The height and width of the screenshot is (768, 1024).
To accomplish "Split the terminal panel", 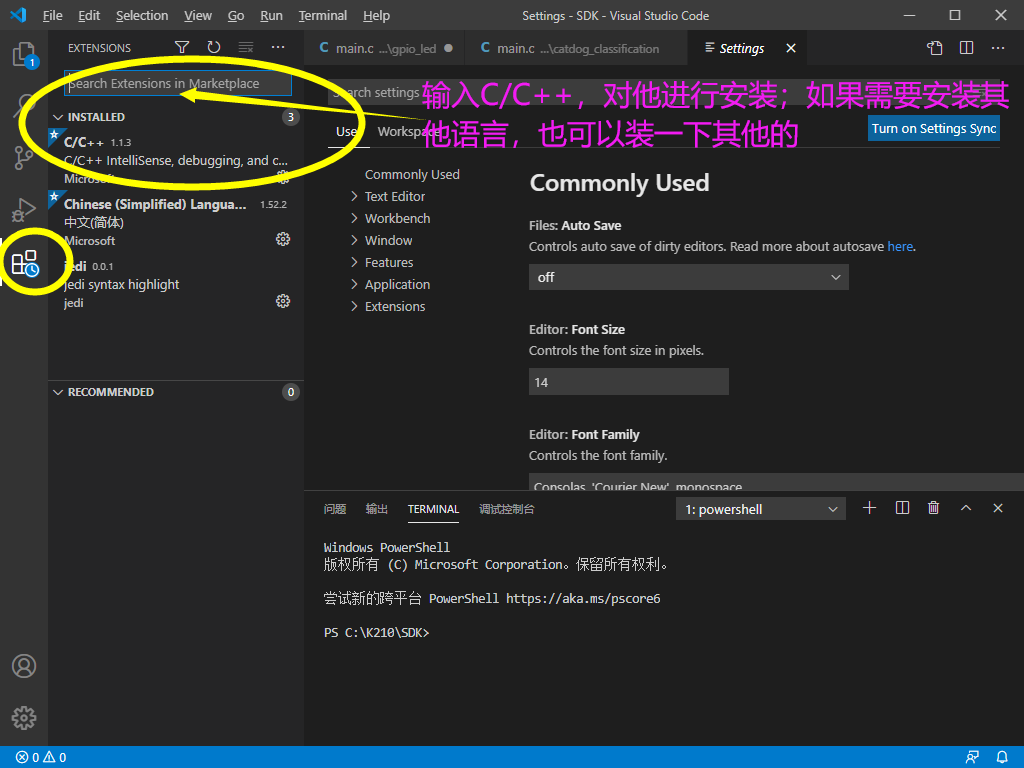I will tap(903, 508).
